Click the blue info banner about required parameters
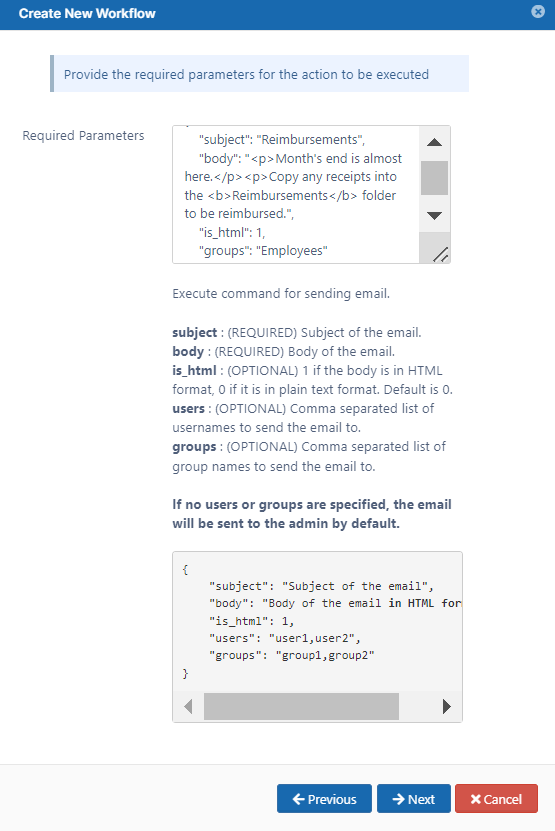Screen dimensions: 555x831 [x=260, y=74]
